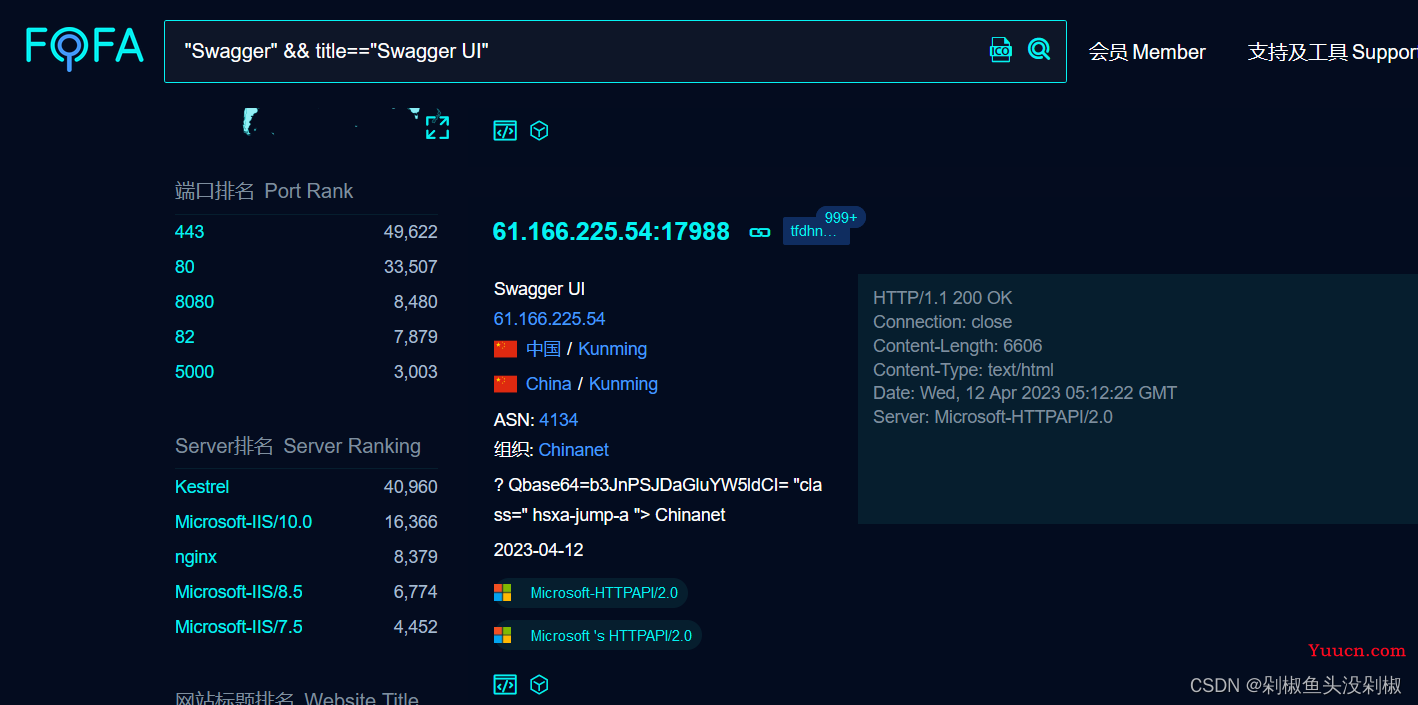Click cube icon below Microsoft 's HTTPAPI/2.0 tag
Viewport: 1418px width, 705px height.
[539, 685]
